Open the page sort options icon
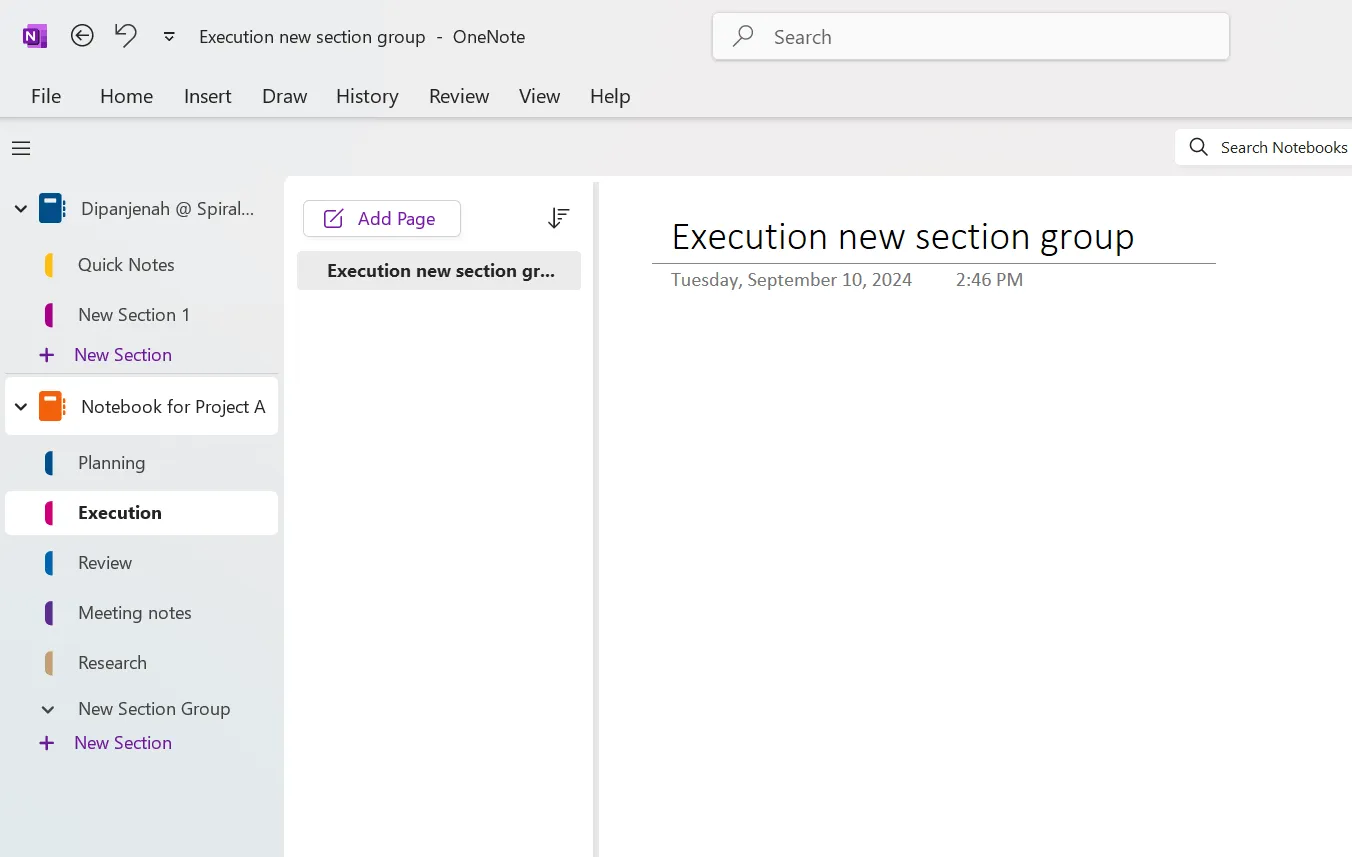 click(x=558, y=218)
